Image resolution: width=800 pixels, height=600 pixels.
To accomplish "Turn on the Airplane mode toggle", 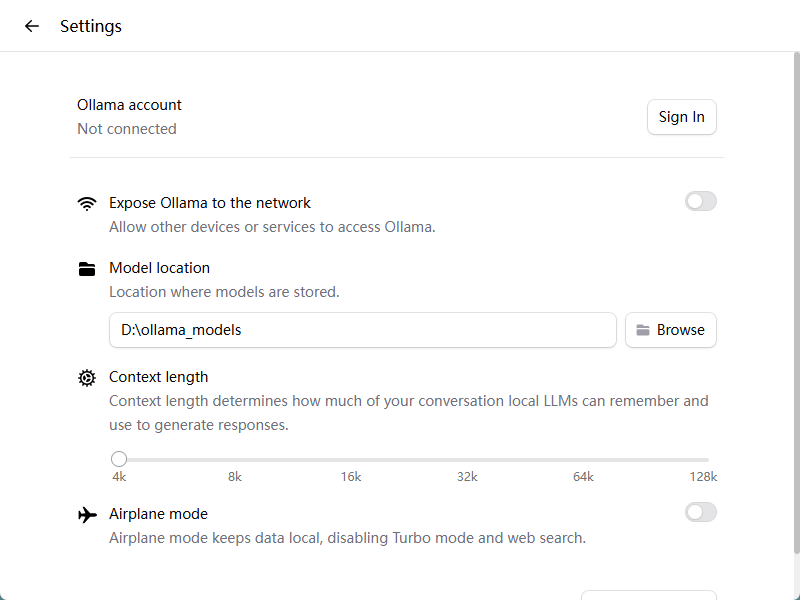I will tap(701, 512).
